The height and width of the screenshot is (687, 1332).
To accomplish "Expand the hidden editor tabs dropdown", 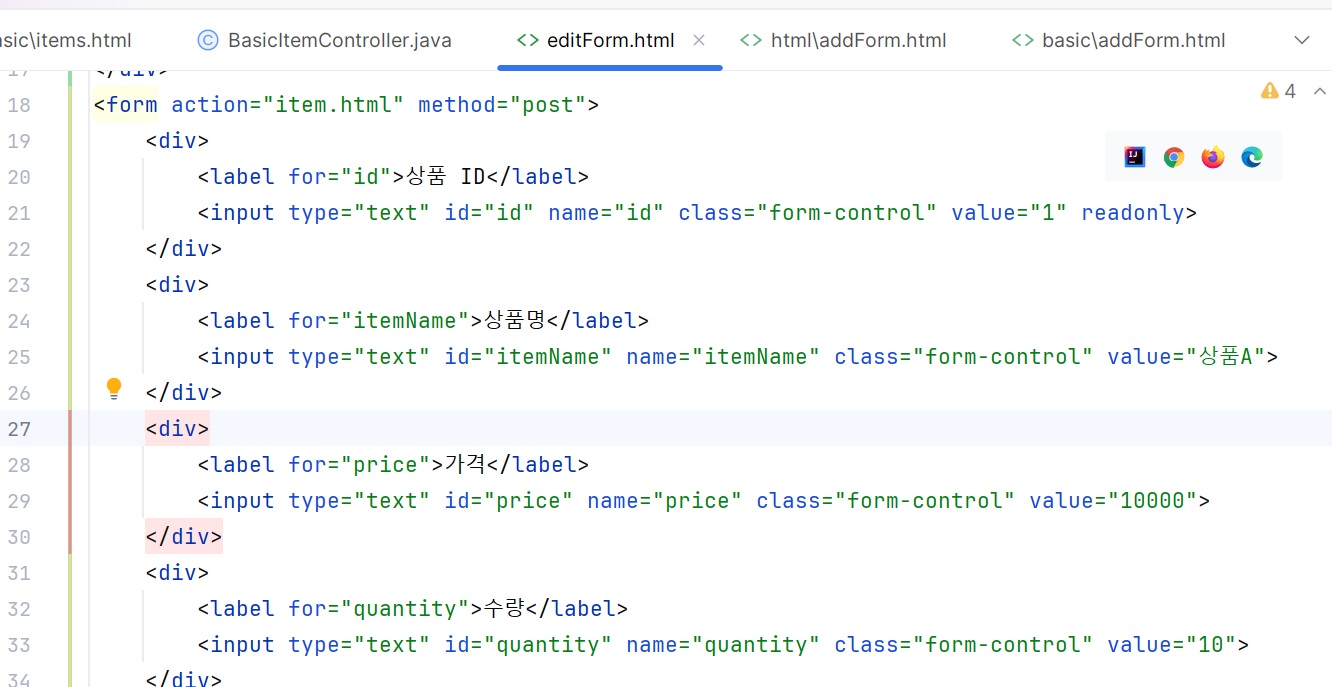I will 1302,40.
